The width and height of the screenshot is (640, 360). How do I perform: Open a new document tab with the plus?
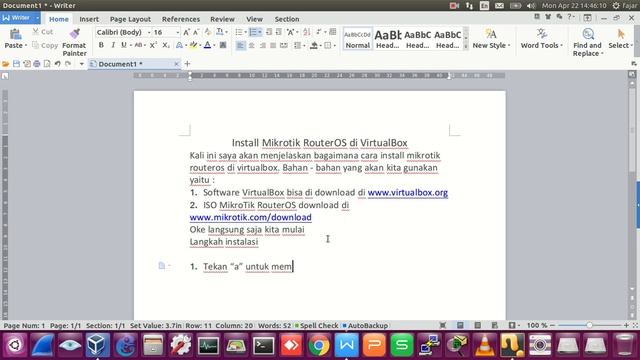(x=187, y=64)
